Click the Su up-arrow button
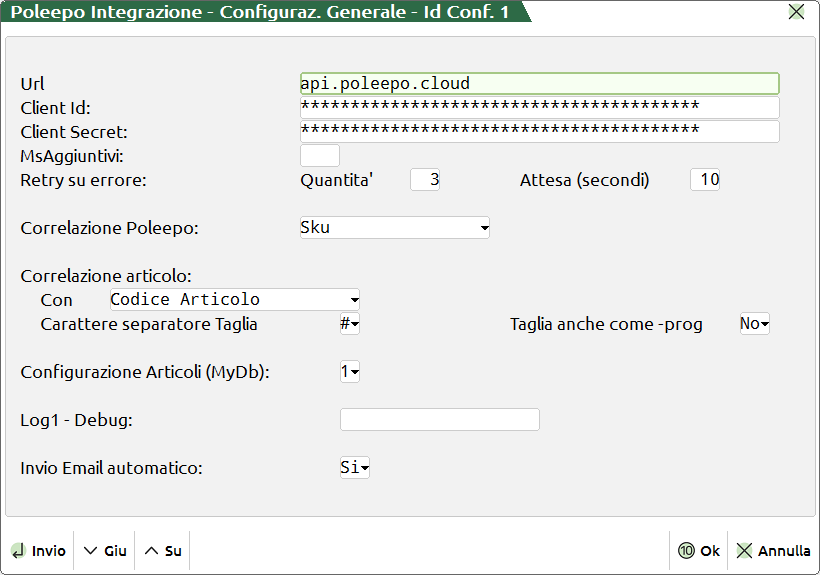The height and width of the screenshot is (575, 820). coord(162,551)
